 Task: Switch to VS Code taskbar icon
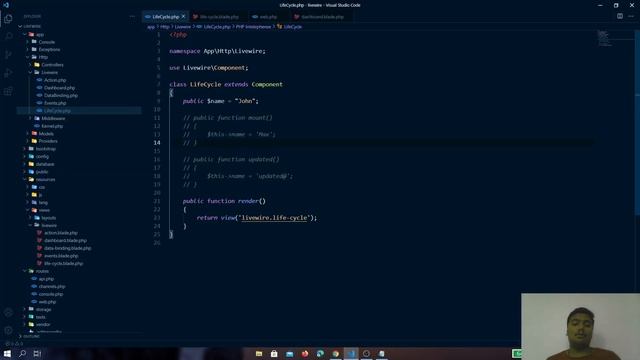351,353
